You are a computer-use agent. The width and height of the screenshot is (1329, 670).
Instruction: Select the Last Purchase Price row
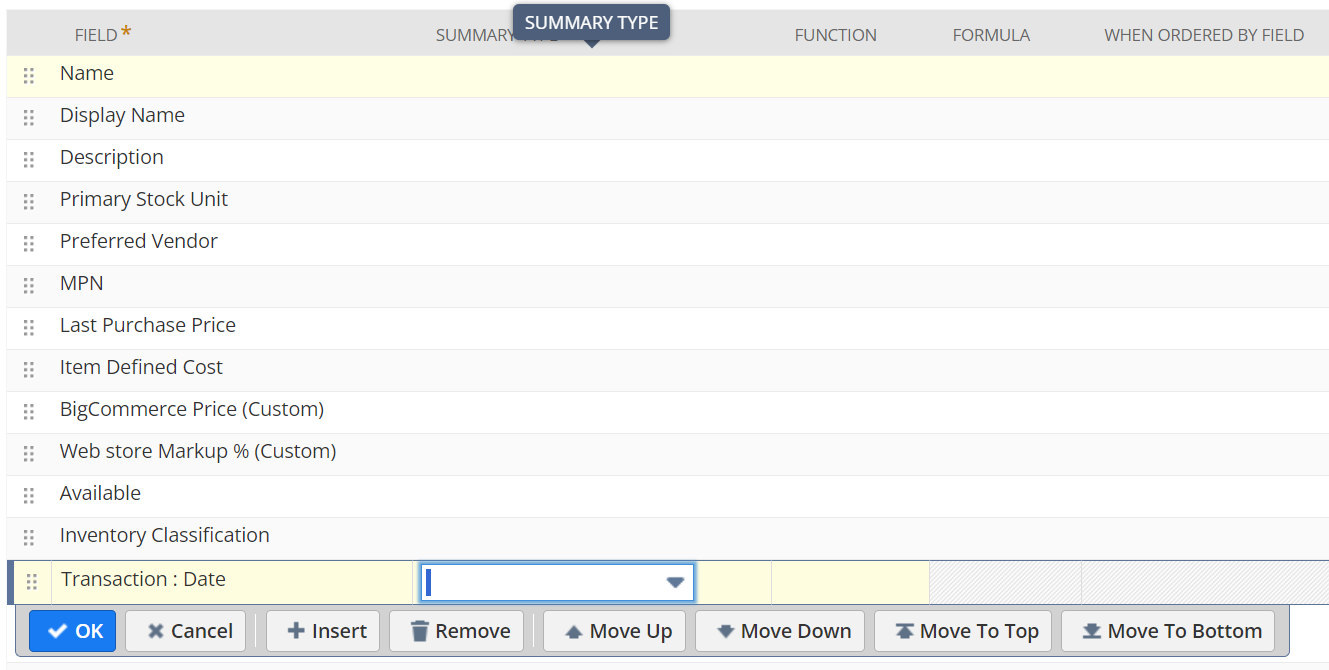click(148, 326)
